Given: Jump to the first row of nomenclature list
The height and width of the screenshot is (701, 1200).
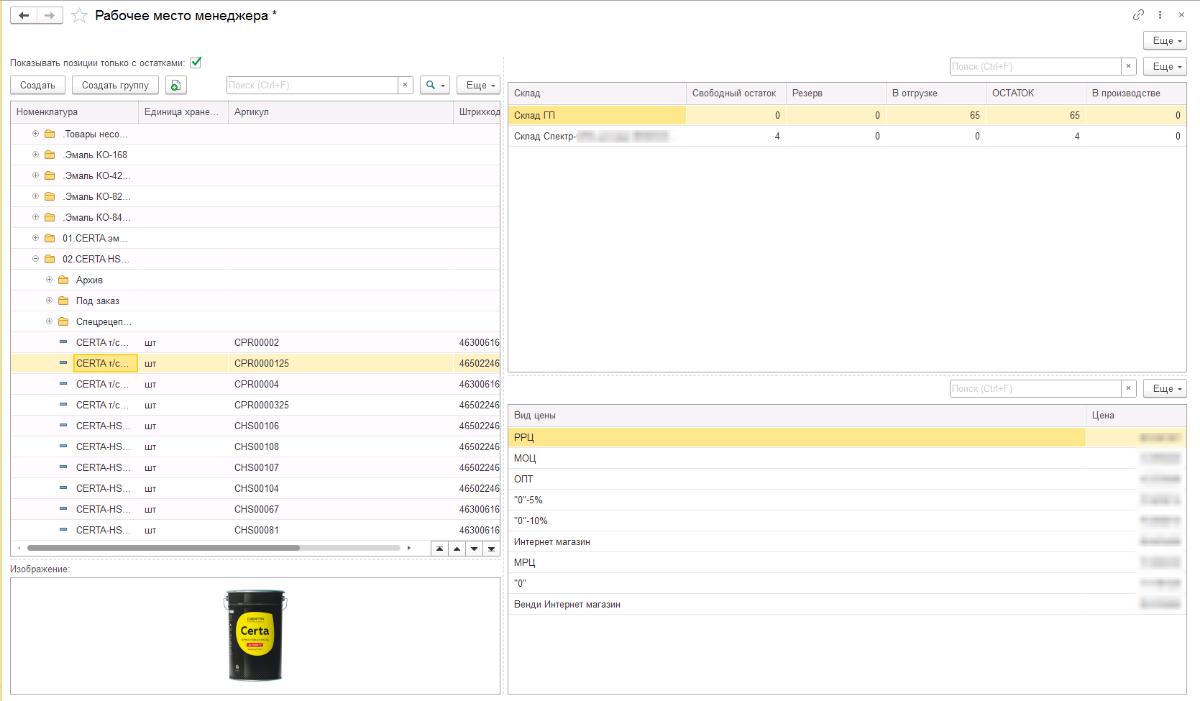Looking at the screenshot, I should [439, 548].
